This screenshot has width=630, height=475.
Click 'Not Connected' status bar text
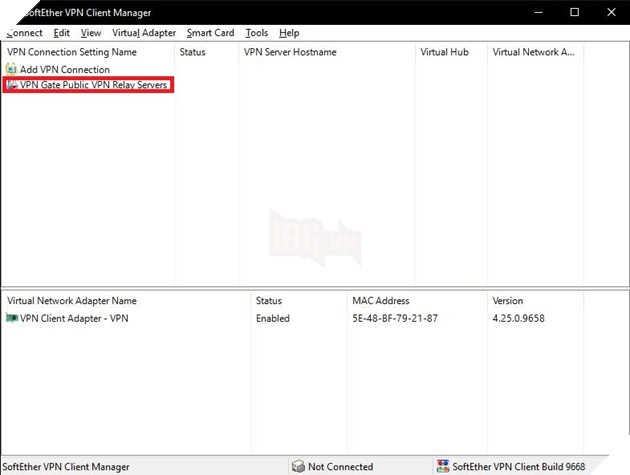pos(340,467)
